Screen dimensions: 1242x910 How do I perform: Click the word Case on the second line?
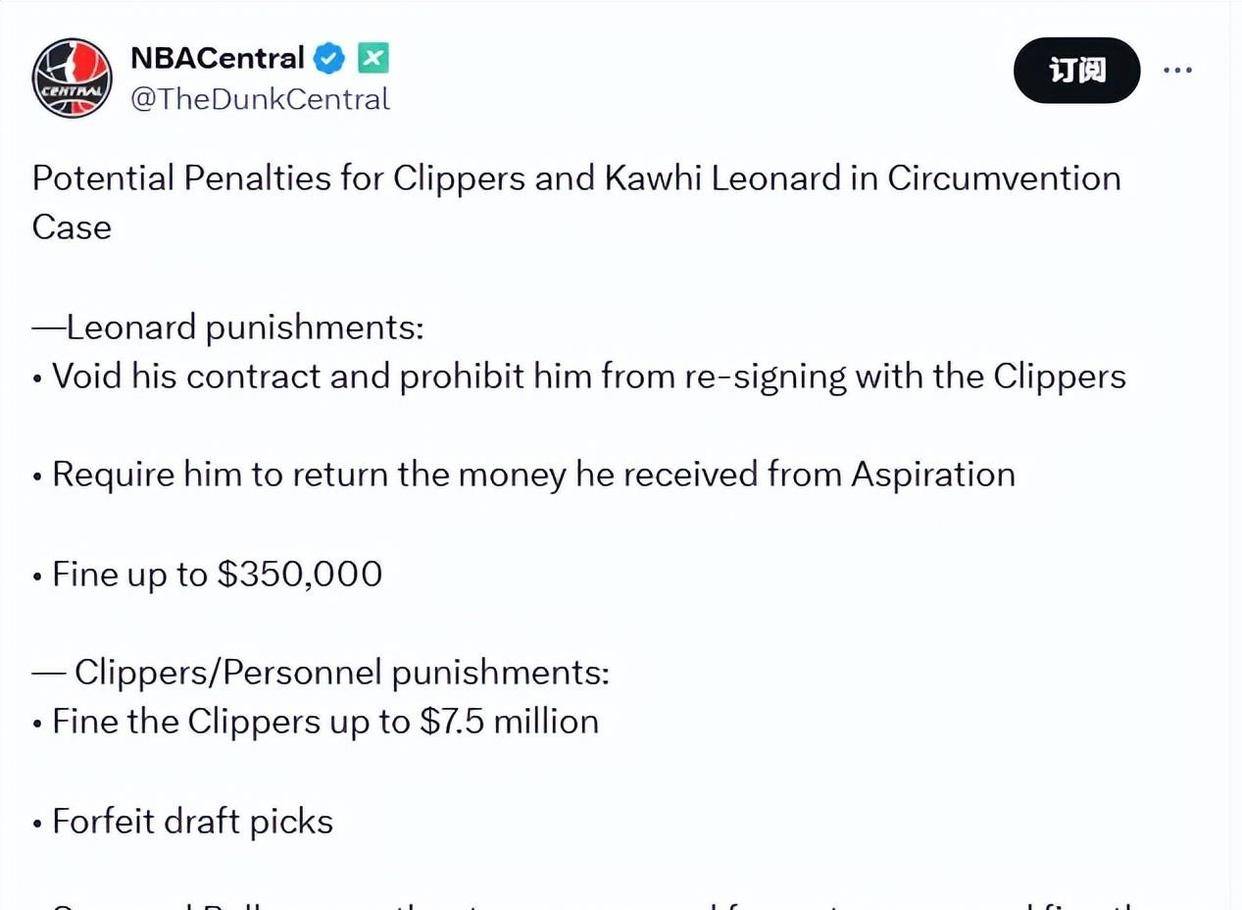pos(71,227)
